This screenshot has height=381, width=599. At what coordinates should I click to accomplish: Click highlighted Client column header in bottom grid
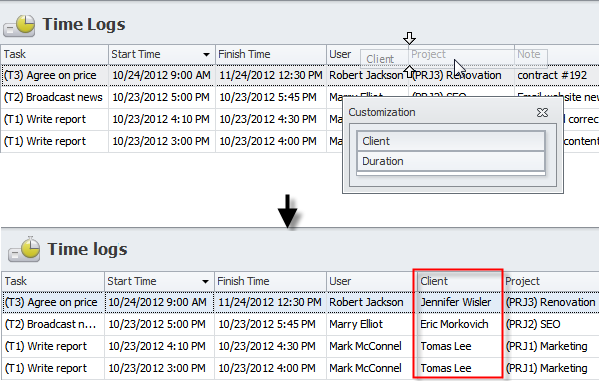(458, 281)
